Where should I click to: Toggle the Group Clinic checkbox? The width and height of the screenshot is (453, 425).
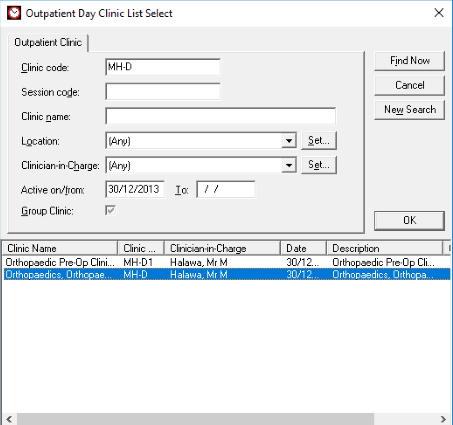pyautogui.click(x=110, y=210)
